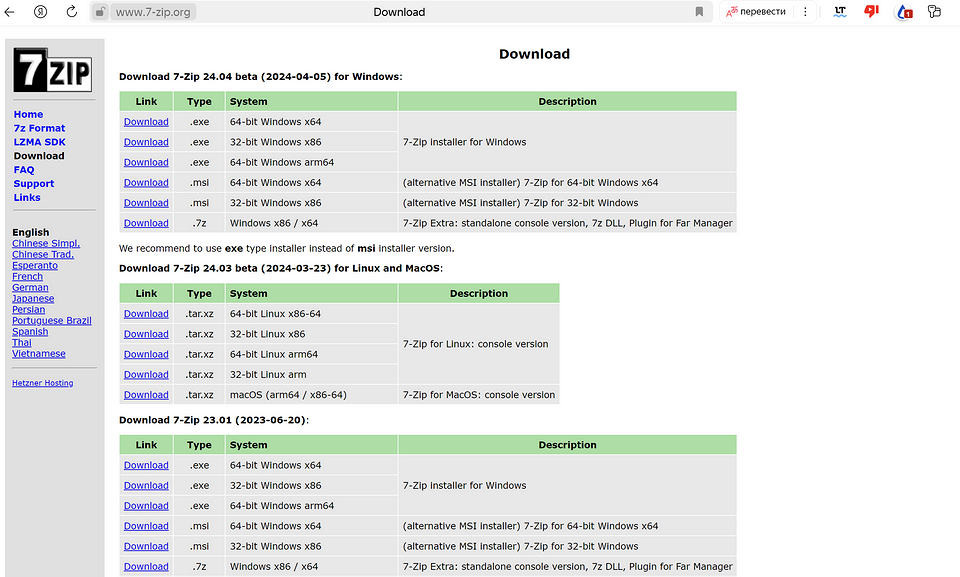Download 24.04 beta .msi 64-bit Windows x64
The height and width of the screenshot is (577, 960).
[146, 183]
